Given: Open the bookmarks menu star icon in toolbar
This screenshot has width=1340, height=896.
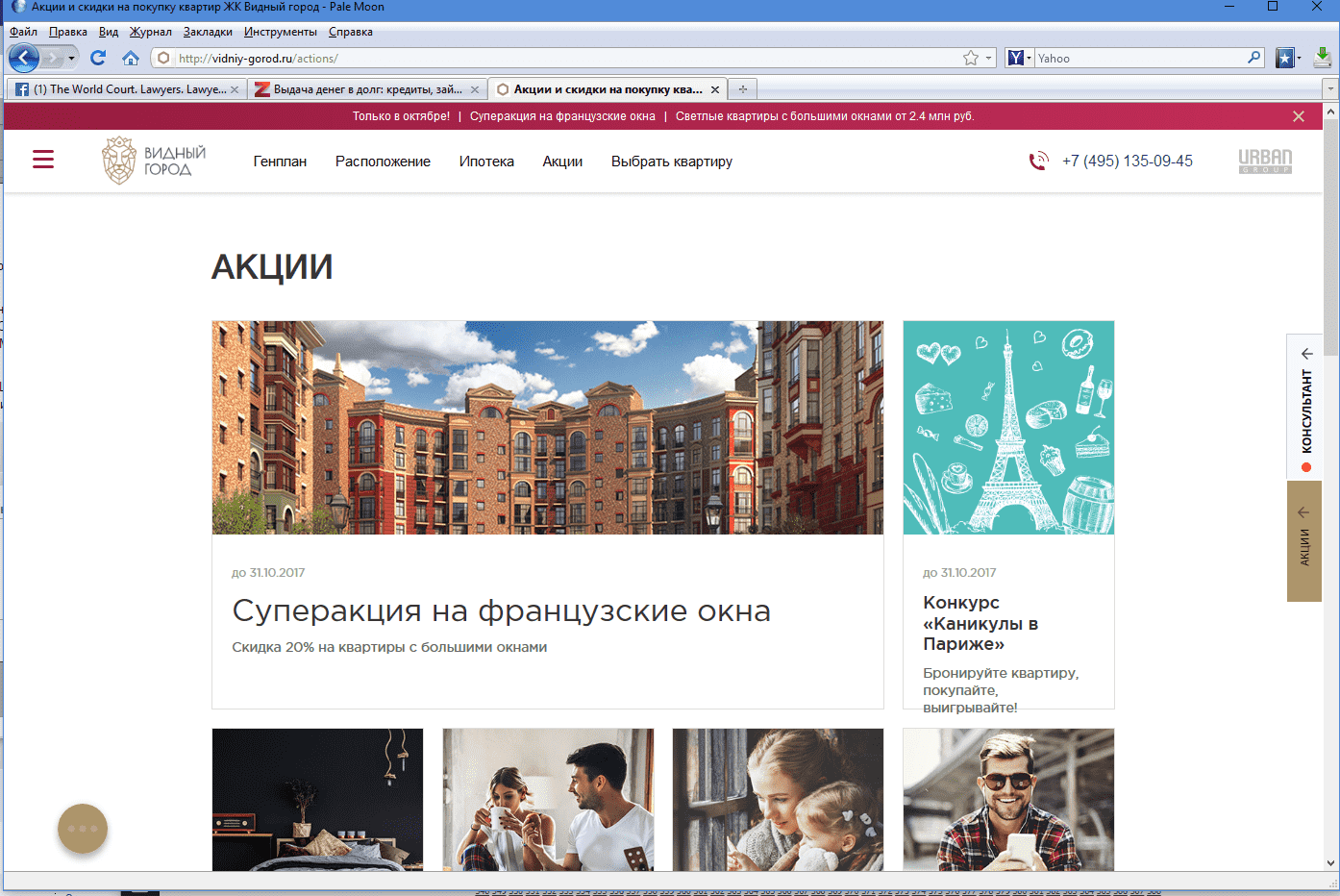Looking at the screenshot, I should 1284,58.
